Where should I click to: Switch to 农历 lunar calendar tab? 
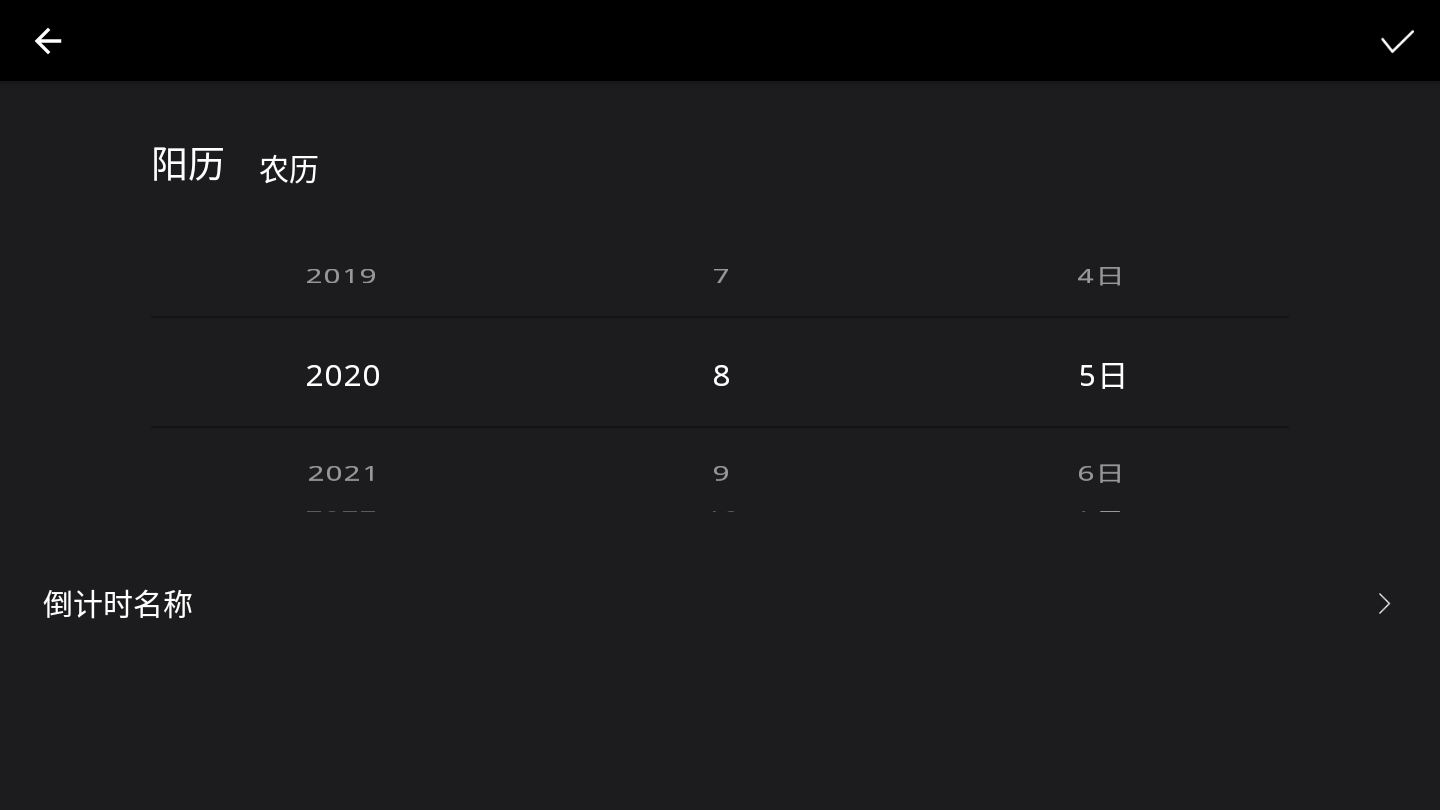(289, 169)
